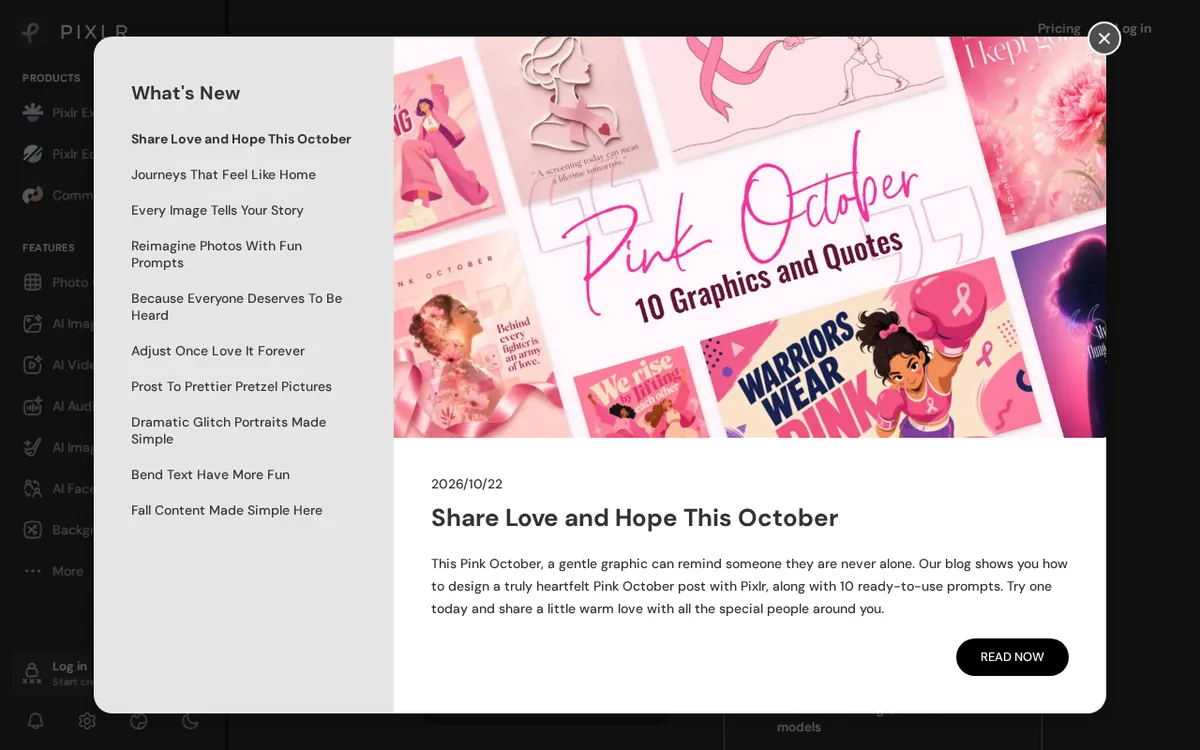Click the What's New heading
Image resolution: width=1200 pixels, height=750 pixels.
click(186, 93)
